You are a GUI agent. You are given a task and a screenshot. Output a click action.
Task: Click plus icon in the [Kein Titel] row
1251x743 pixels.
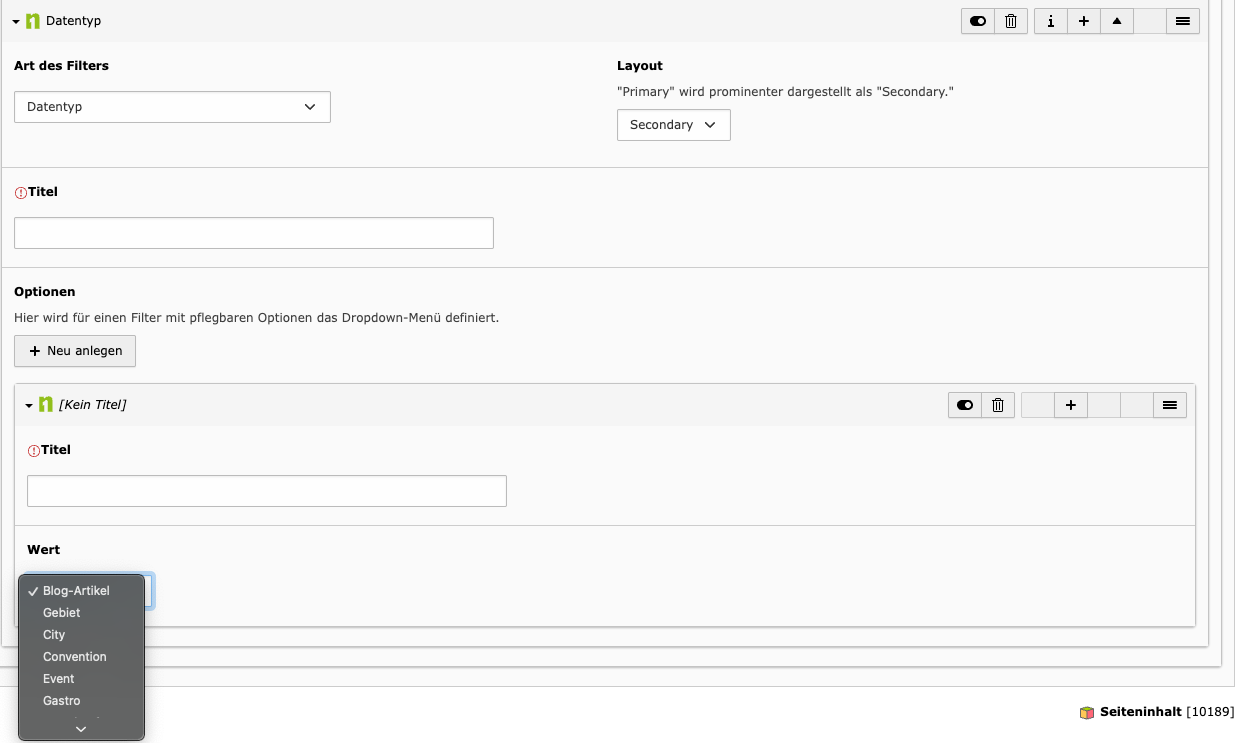click(x=1070, y=405)
